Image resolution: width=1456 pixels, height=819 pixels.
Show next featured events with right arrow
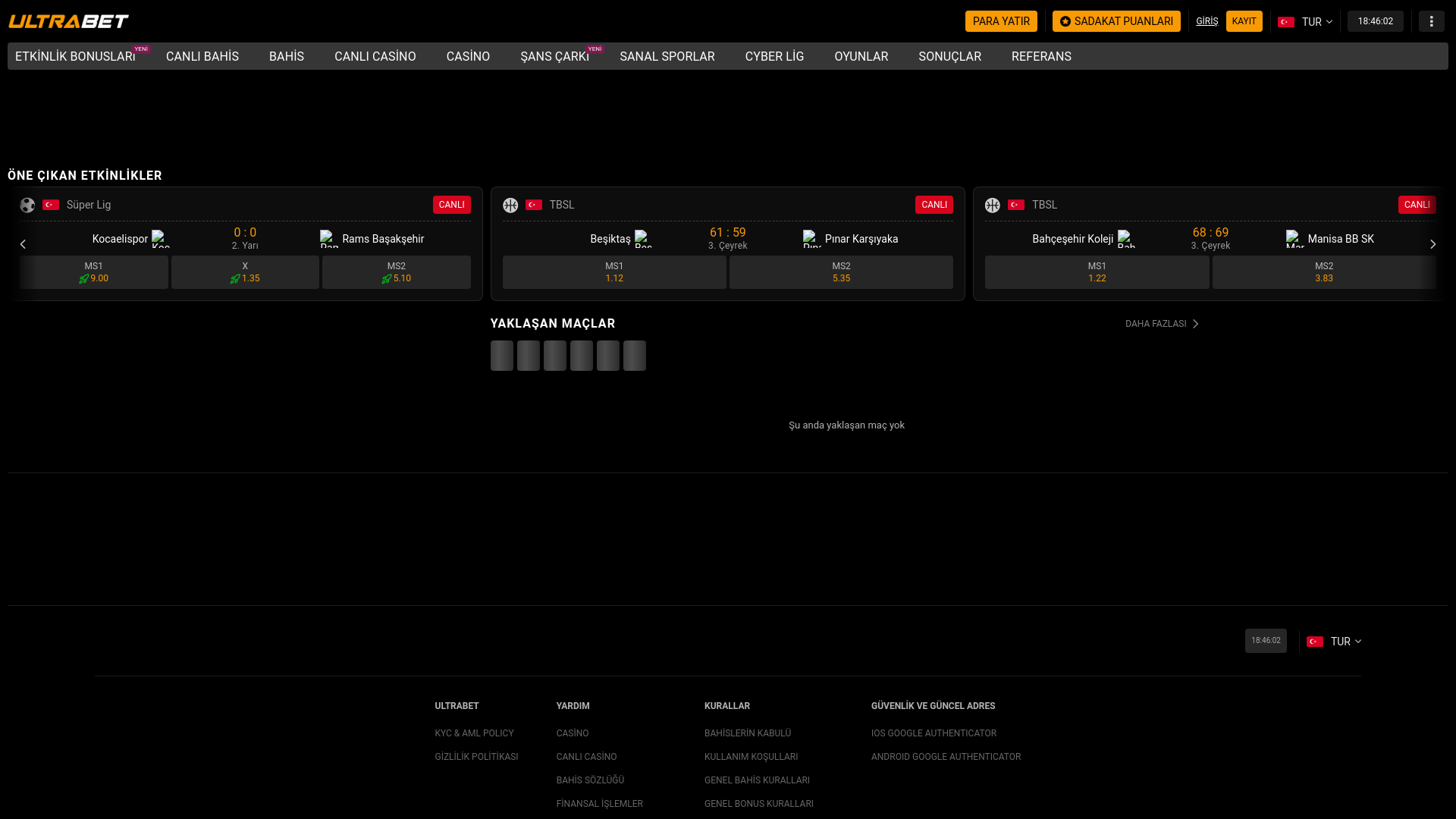[1432, 244]
